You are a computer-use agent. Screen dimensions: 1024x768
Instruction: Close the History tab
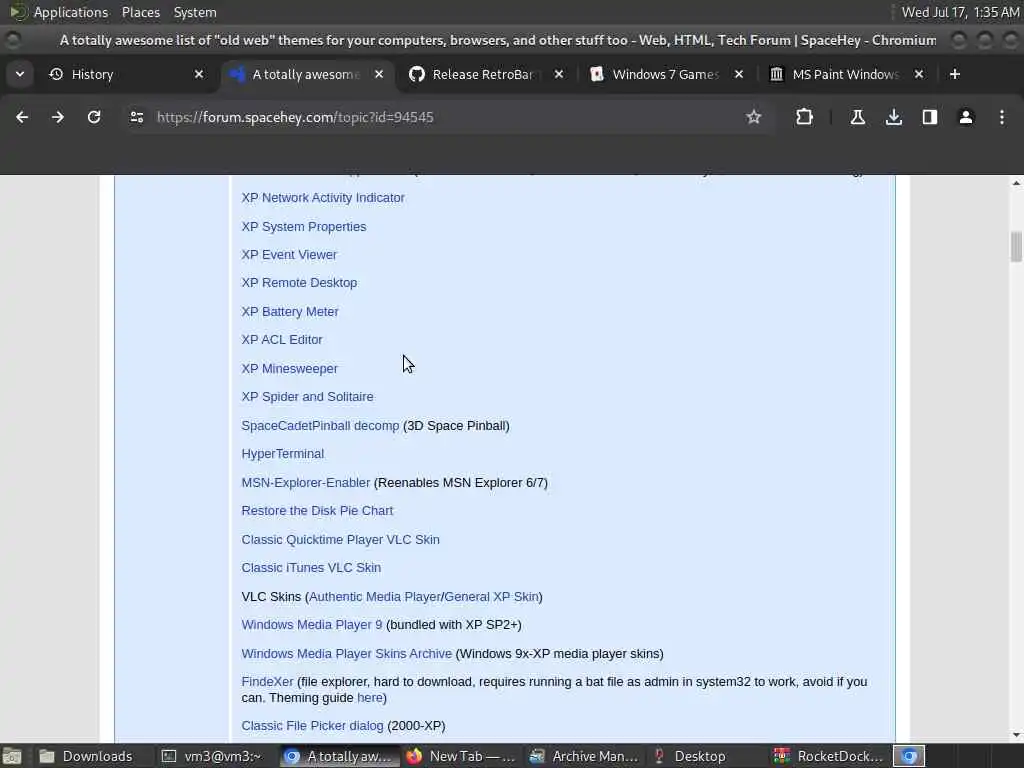tap(199, 74)
